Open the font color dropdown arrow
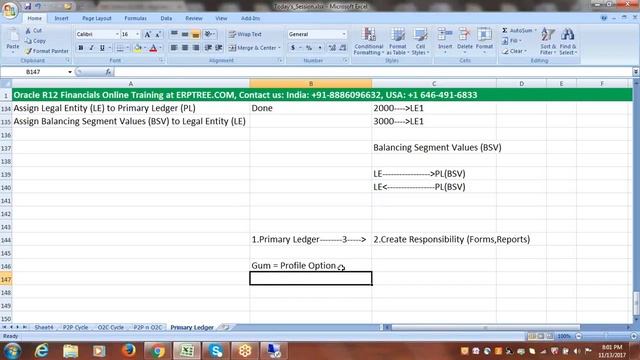This screenshot has width=640, height=360. (x=160, y=48)
